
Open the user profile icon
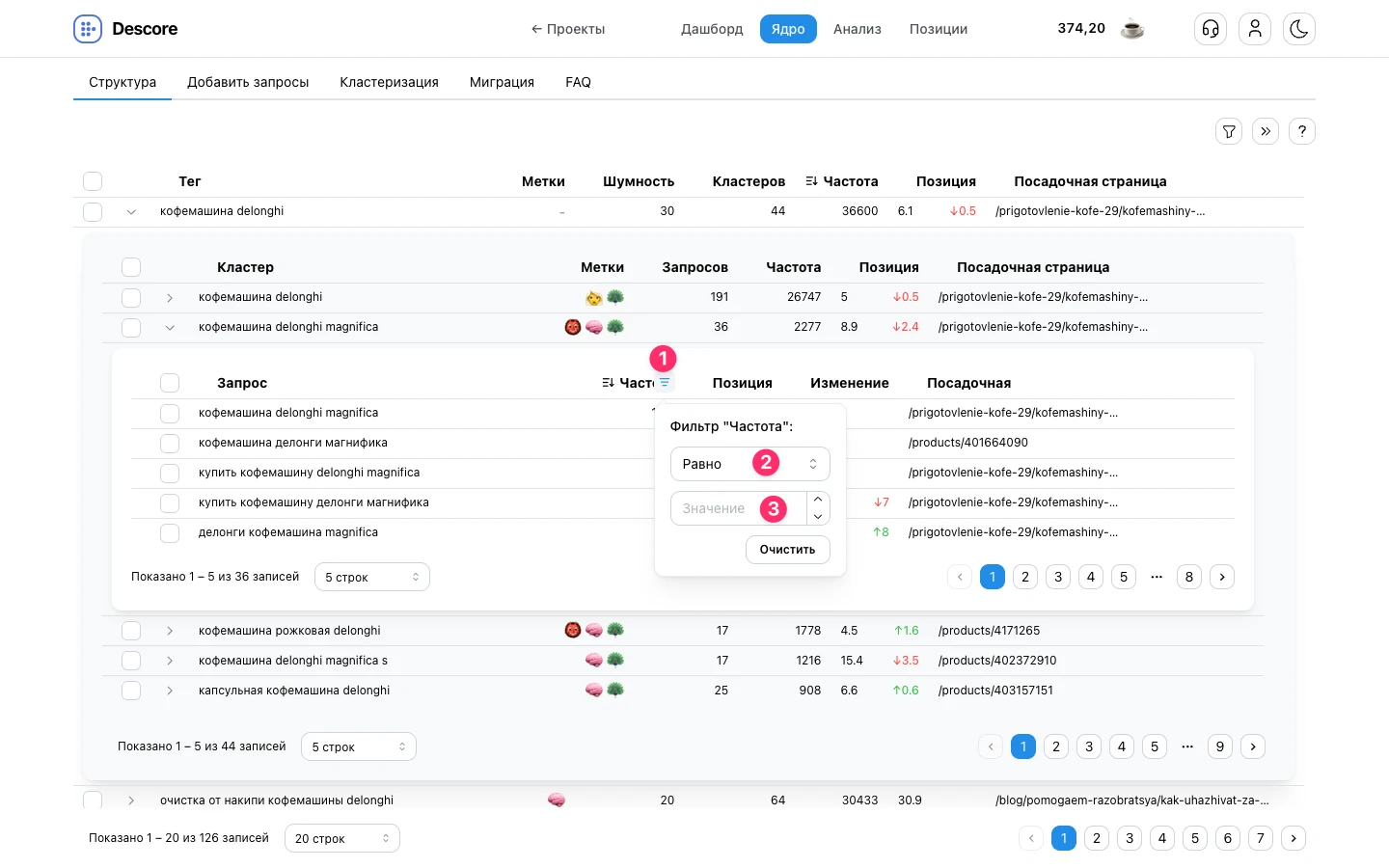tap(1255, 29)
